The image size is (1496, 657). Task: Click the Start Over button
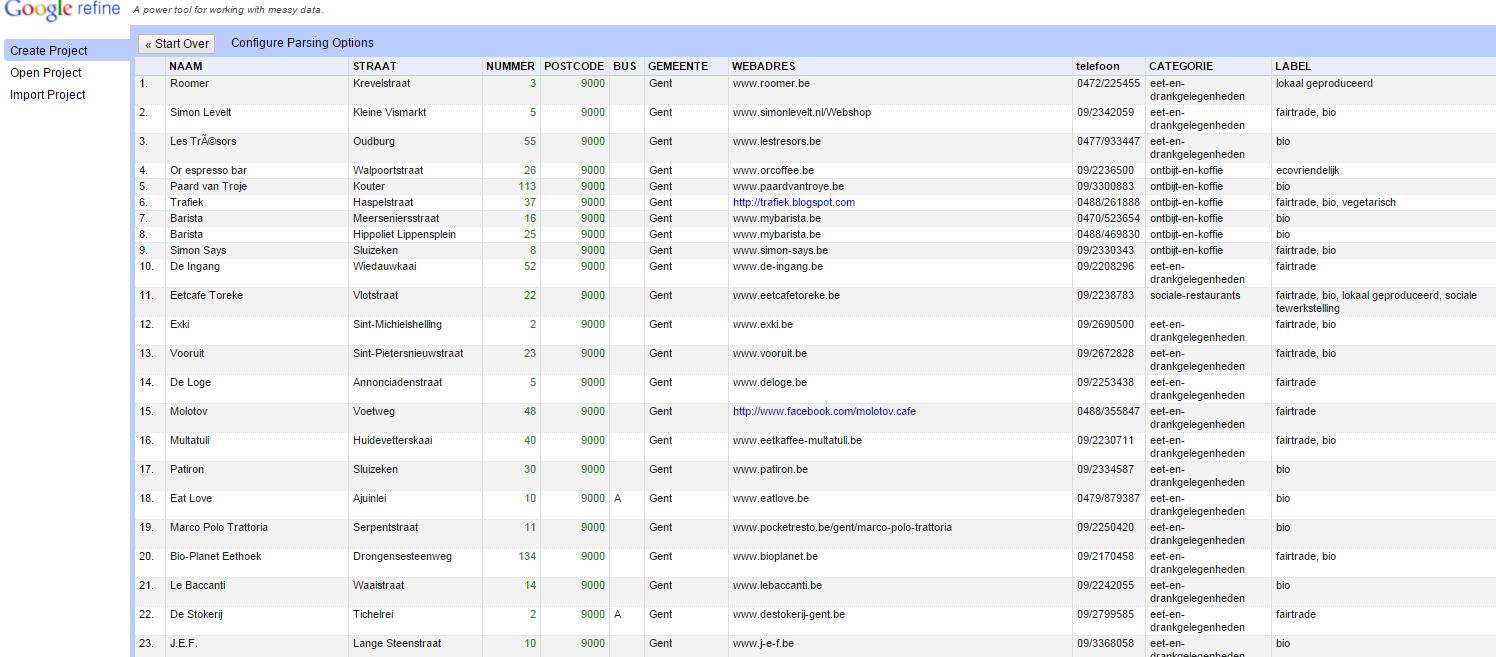tap(176, 44)
